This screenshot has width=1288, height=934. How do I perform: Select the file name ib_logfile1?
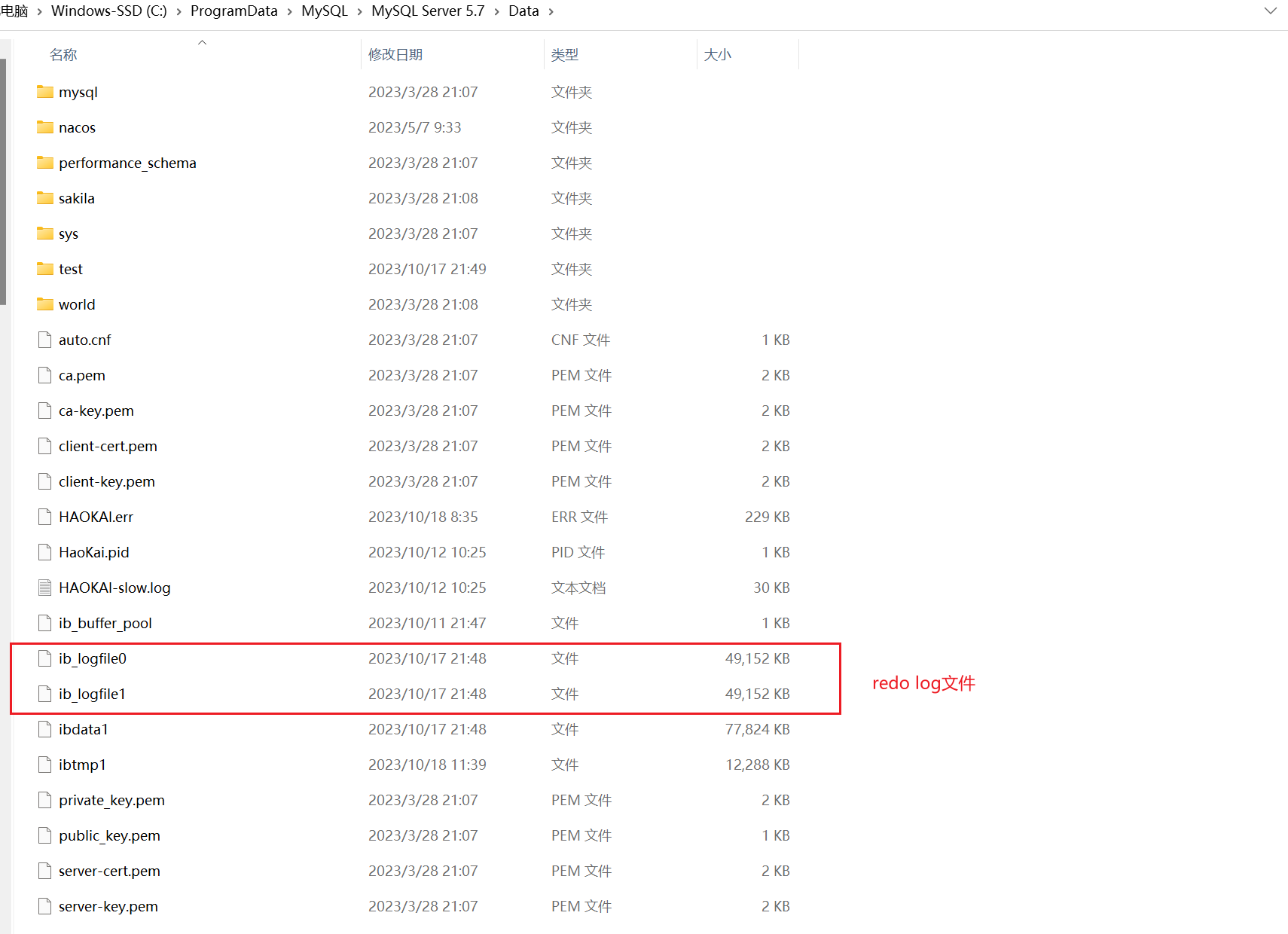tap(92, 694)
